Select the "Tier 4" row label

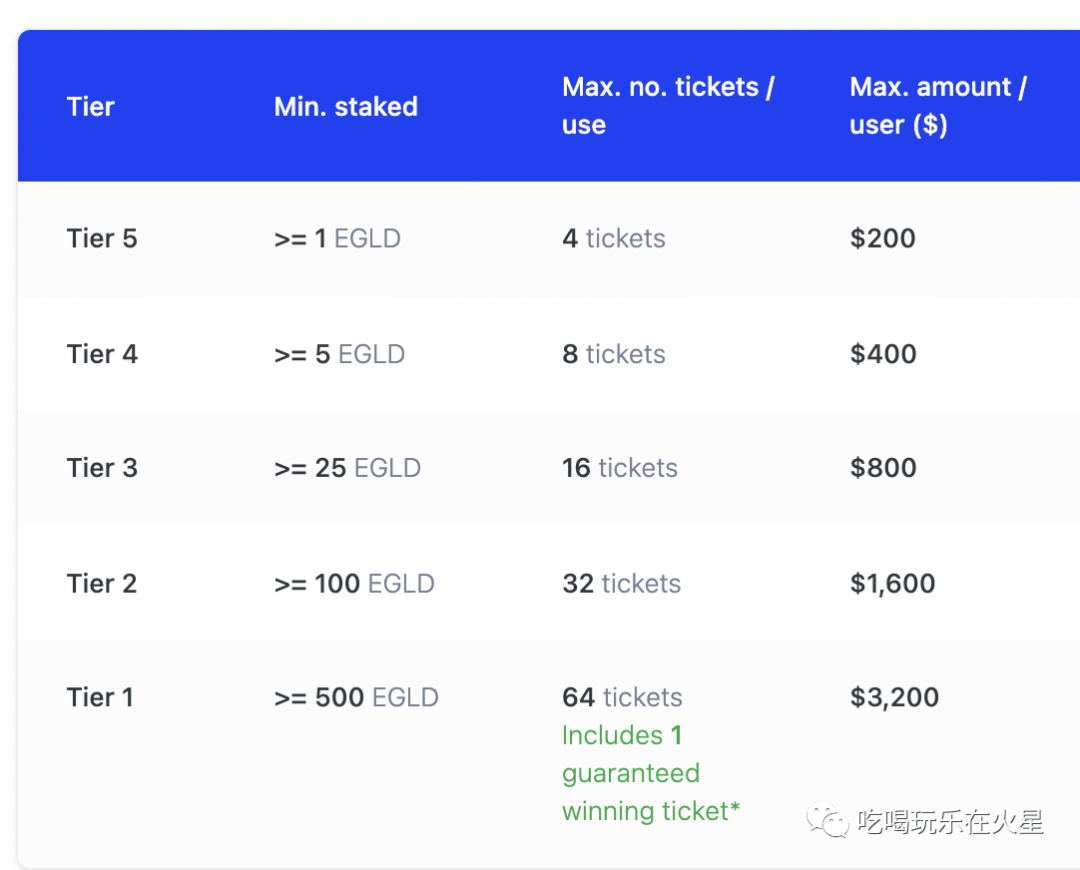(102, 354)
